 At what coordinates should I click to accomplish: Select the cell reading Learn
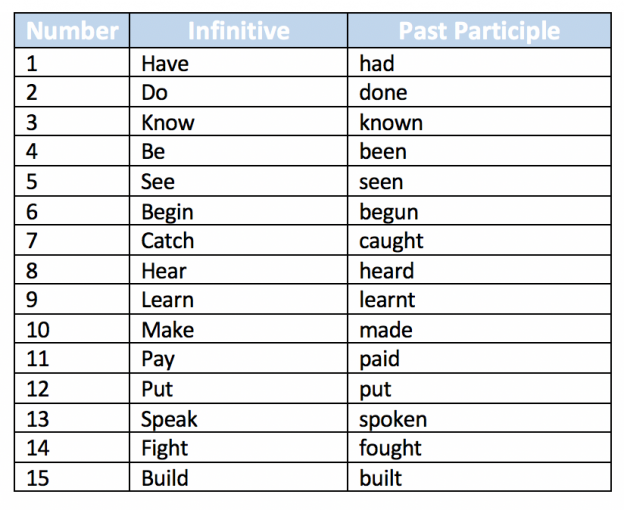pos(238,299)
